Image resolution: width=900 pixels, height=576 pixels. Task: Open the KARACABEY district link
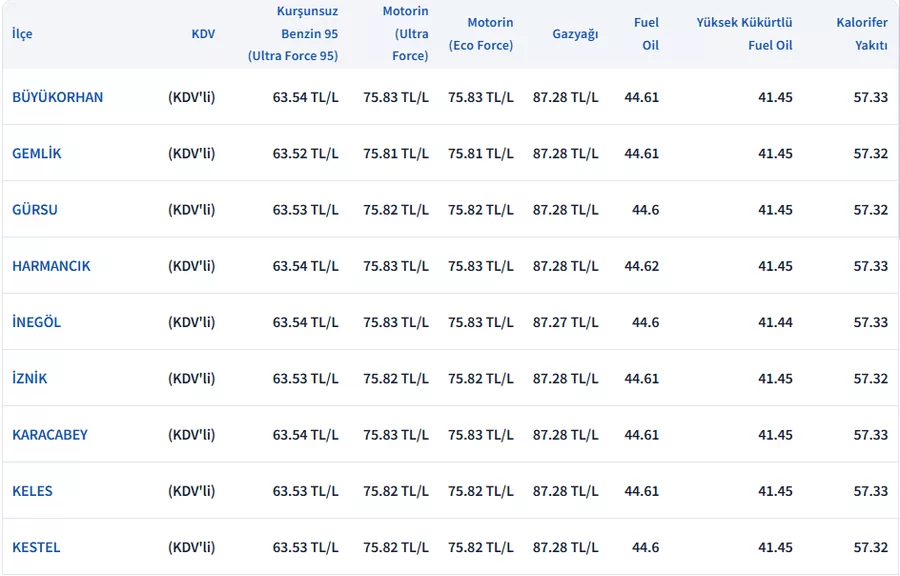pyautogui.click(x=50, y=435)
